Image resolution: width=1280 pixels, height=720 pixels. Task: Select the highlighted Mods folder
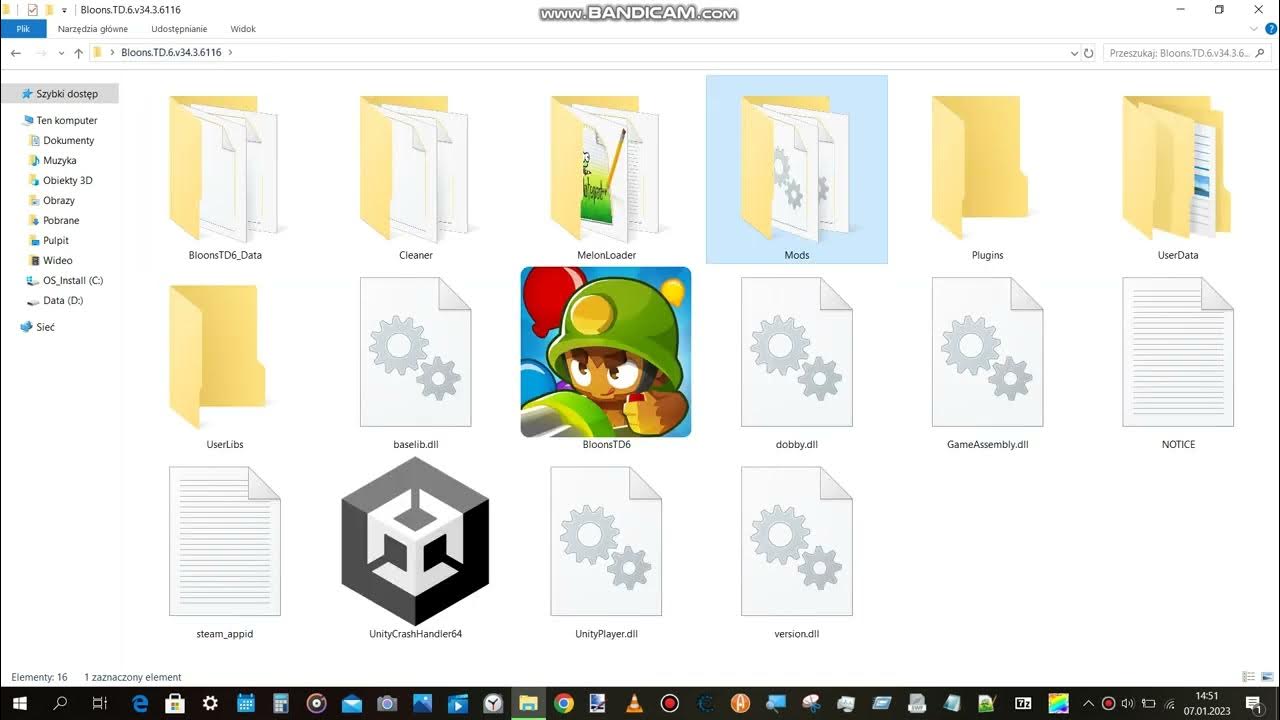pos(797,170)
